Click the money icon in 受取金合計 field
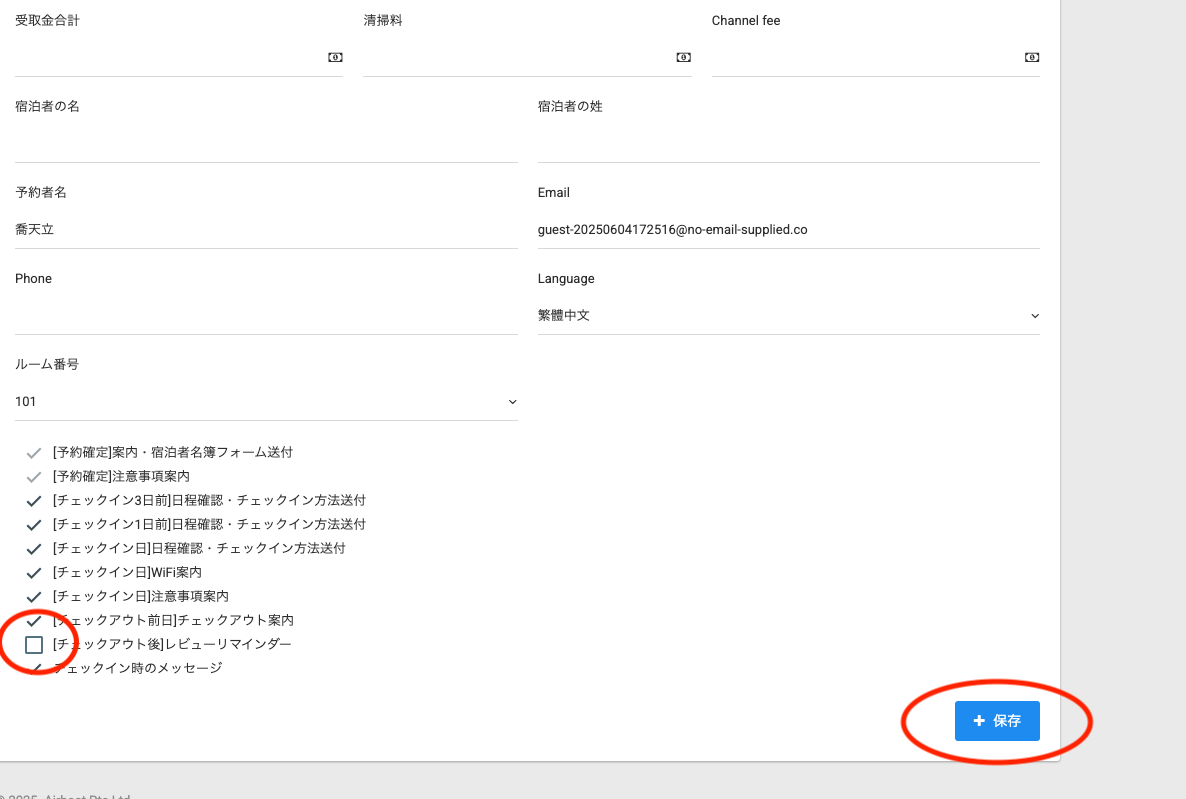Image resolution: width=1186 pixels, height=799 pixels. (x=335, y=58)
